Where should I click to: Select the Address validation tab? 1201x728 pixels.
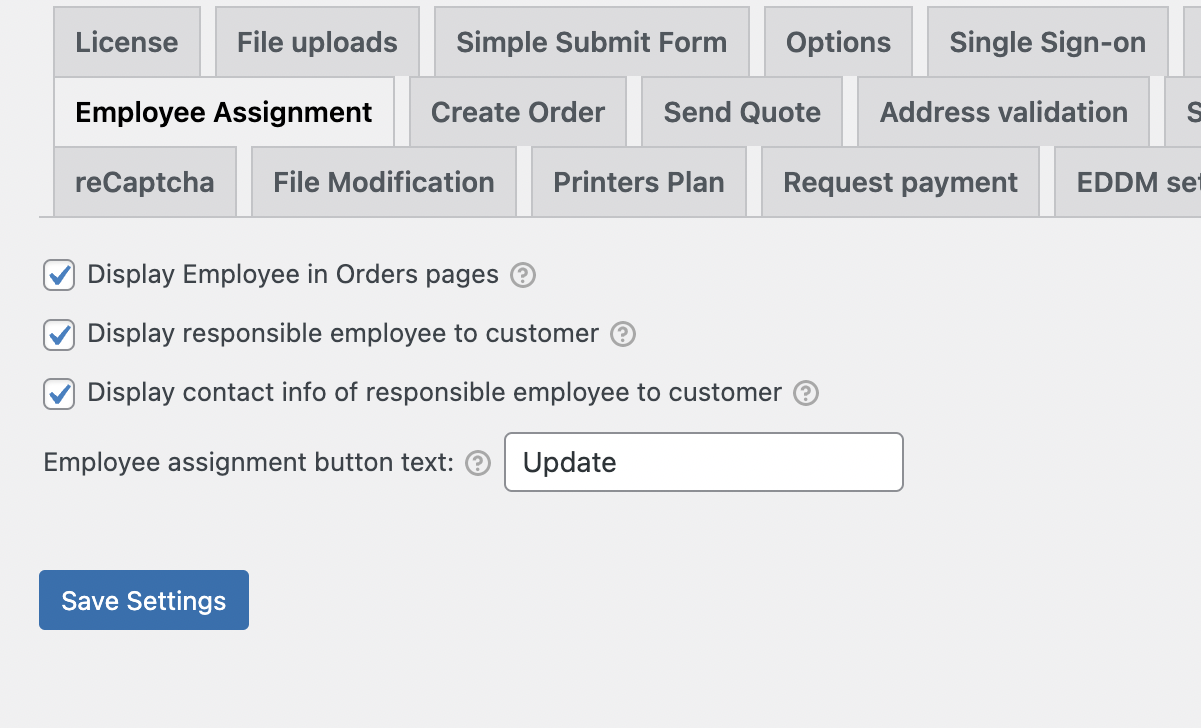[x=1002, y=112]
